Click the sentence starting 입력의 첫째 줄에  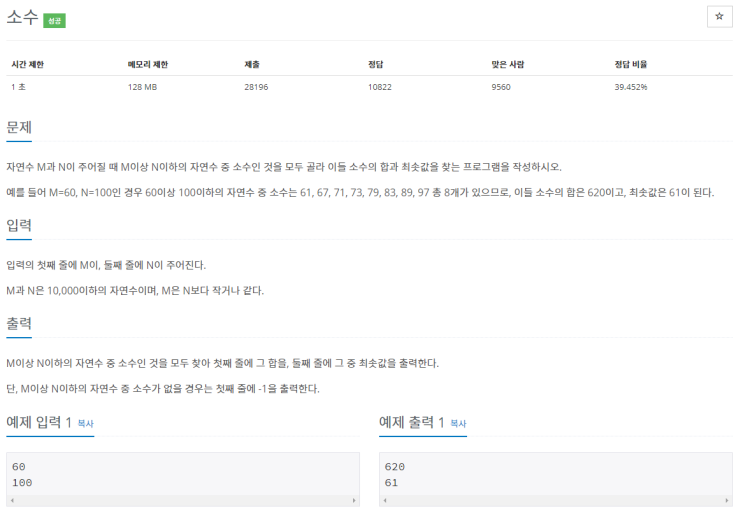pos(106,265)
